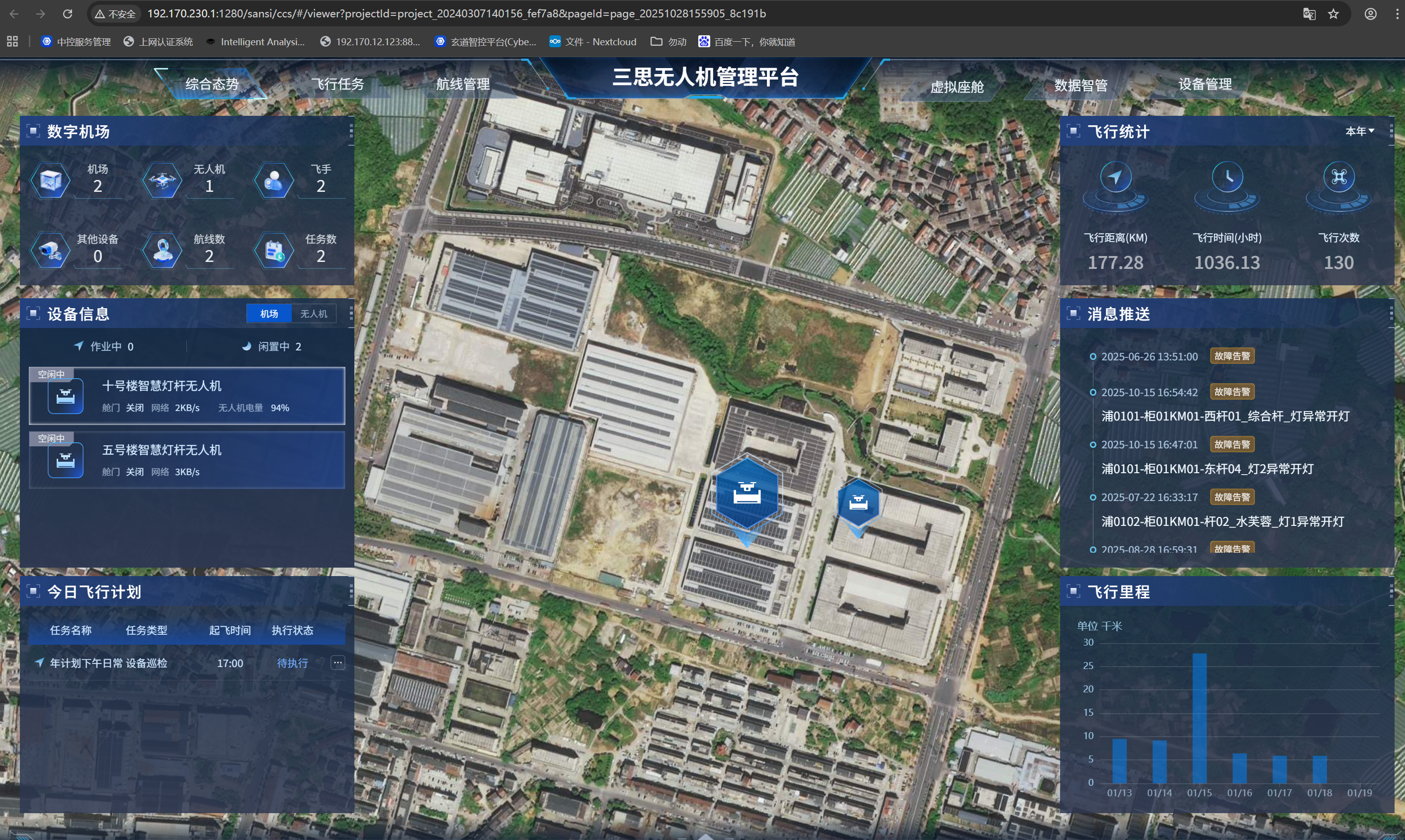The width and height of the screenshot is (1405, 840).
Task: Open the 飞行任务 tab
Action: pos(337,84)
